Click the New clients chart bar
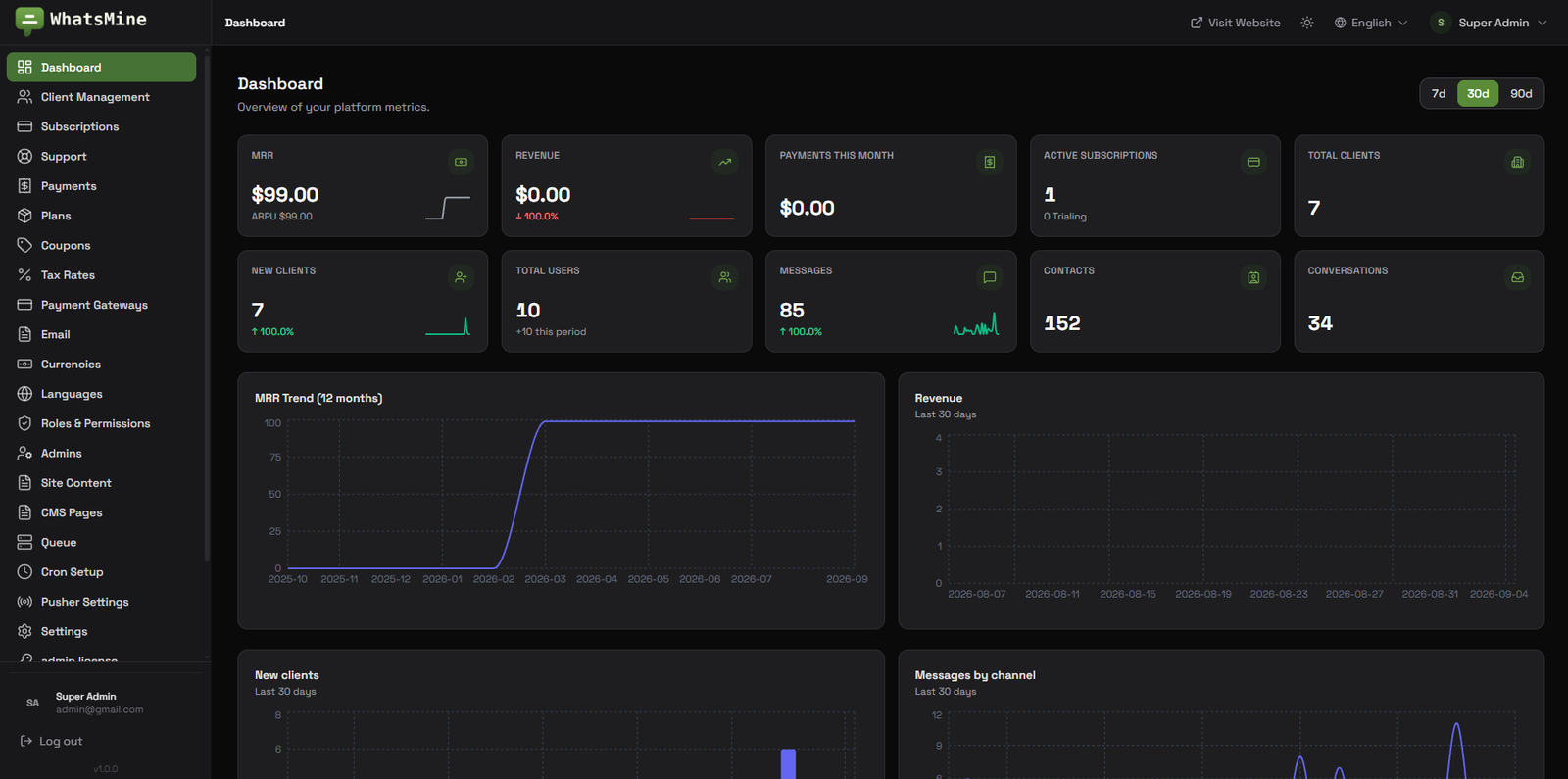Screen dimensions: 1568x779 [788, 764]
